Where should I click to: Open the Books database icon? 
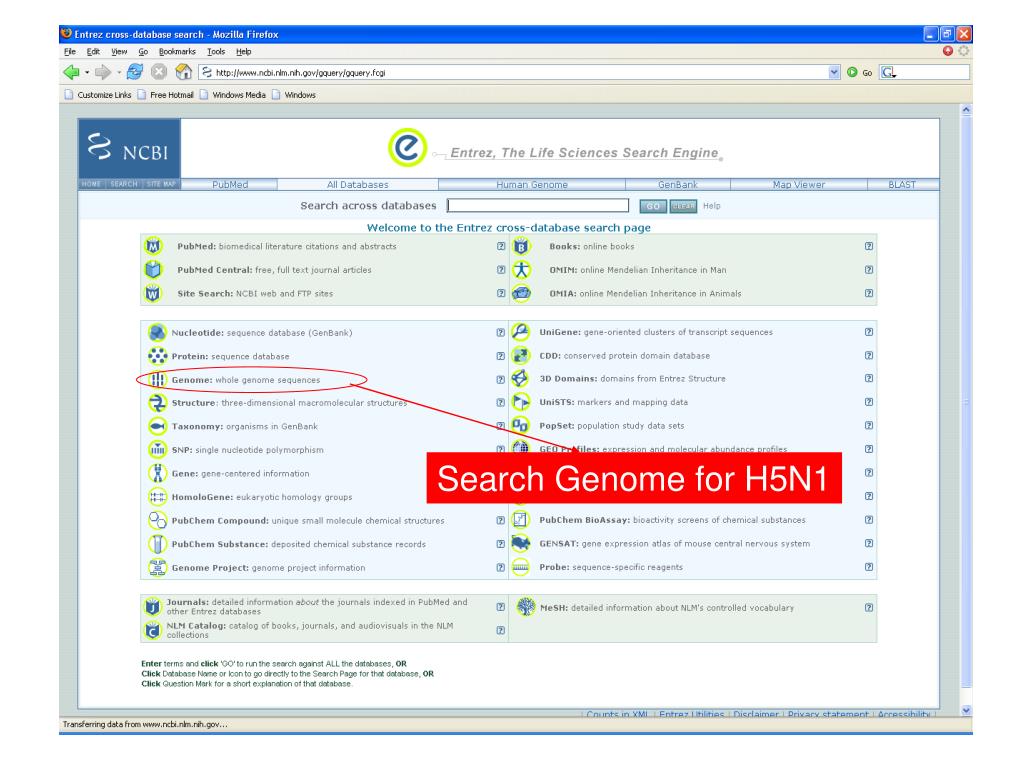(521, 246)
